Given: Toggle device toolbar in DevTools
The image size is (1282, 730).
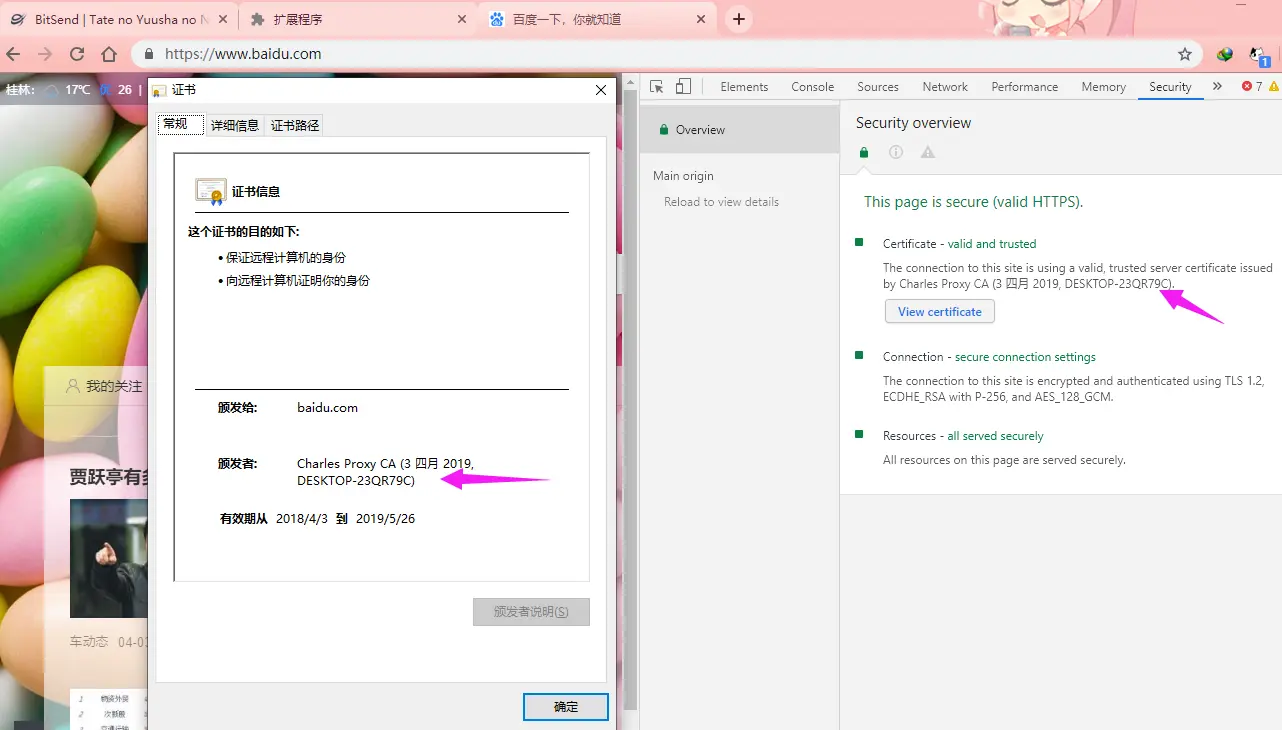Looking at the screenshot, I should click(683, 87).
